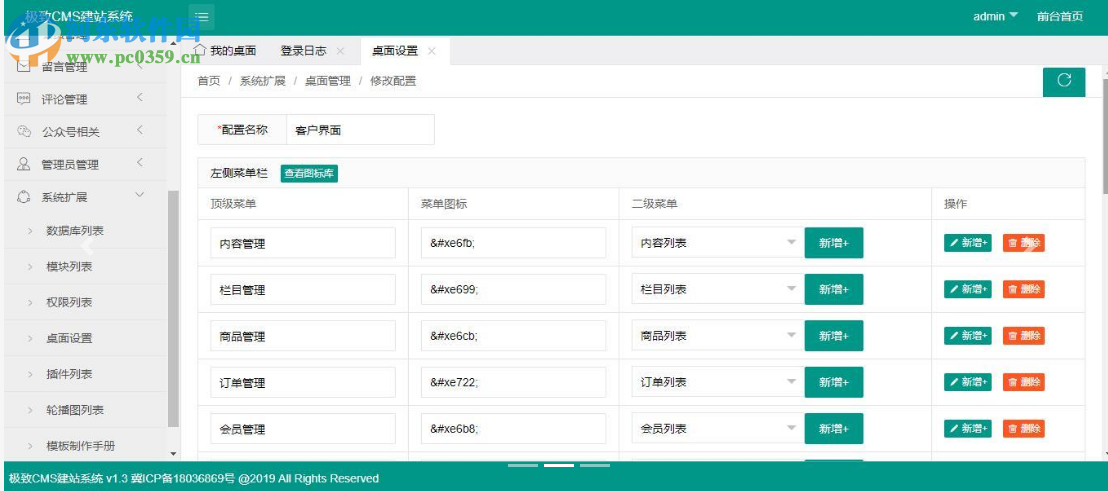1108x491 pixels.
Task: Delete the 商品管理 row with trash button
Action: point(1024,336)
